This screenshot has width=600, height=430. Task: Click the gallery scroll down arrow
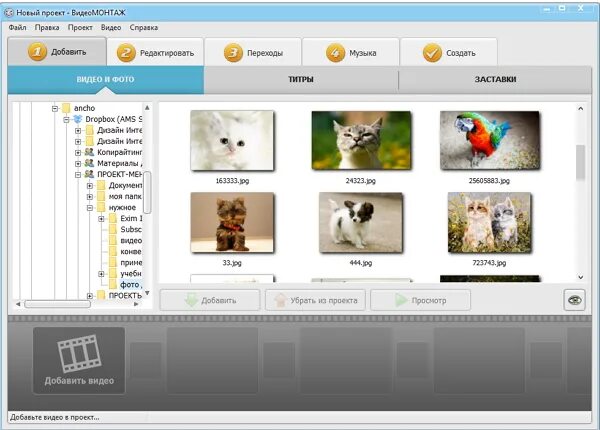(580, 277)
